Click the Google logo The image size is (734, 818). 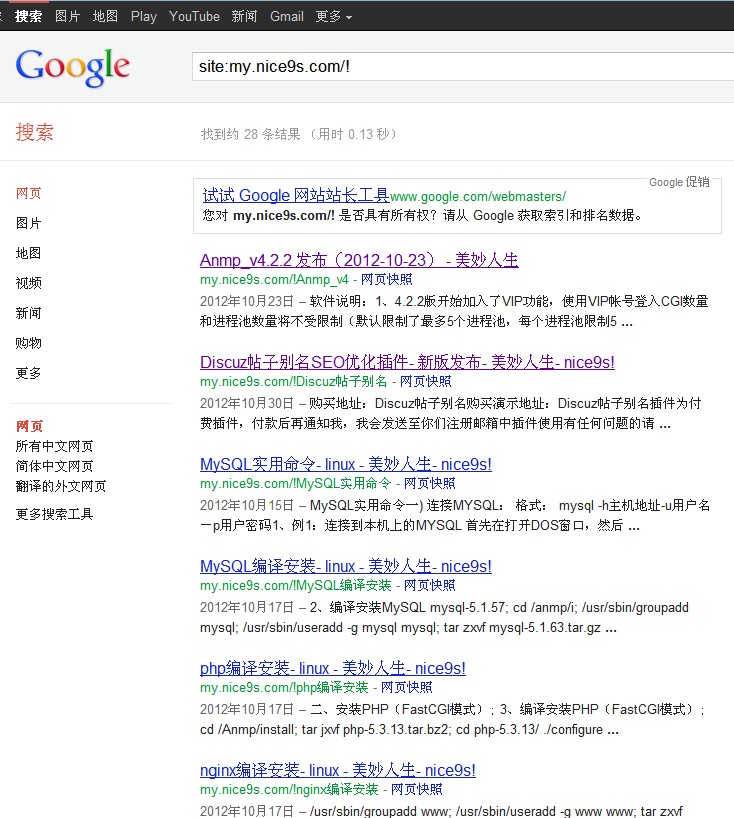point(73,67)
